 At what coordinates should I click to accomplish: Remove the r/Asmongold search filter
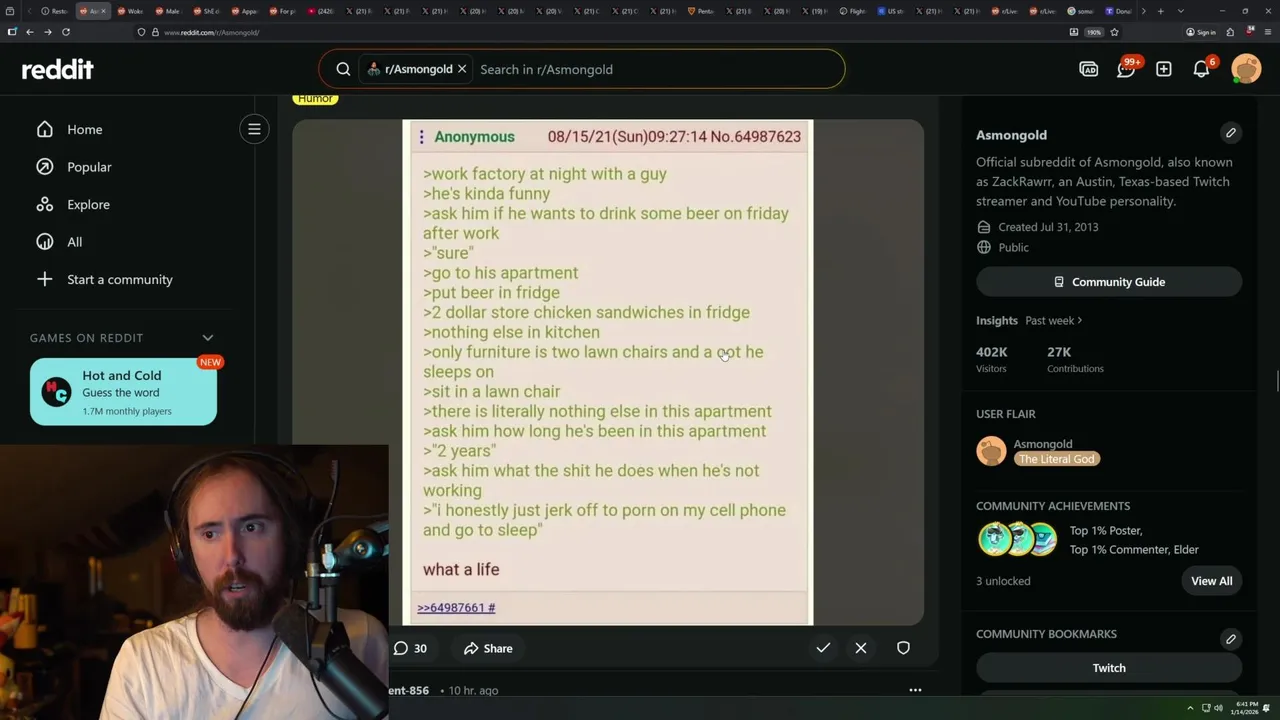(x=462, y=69)
